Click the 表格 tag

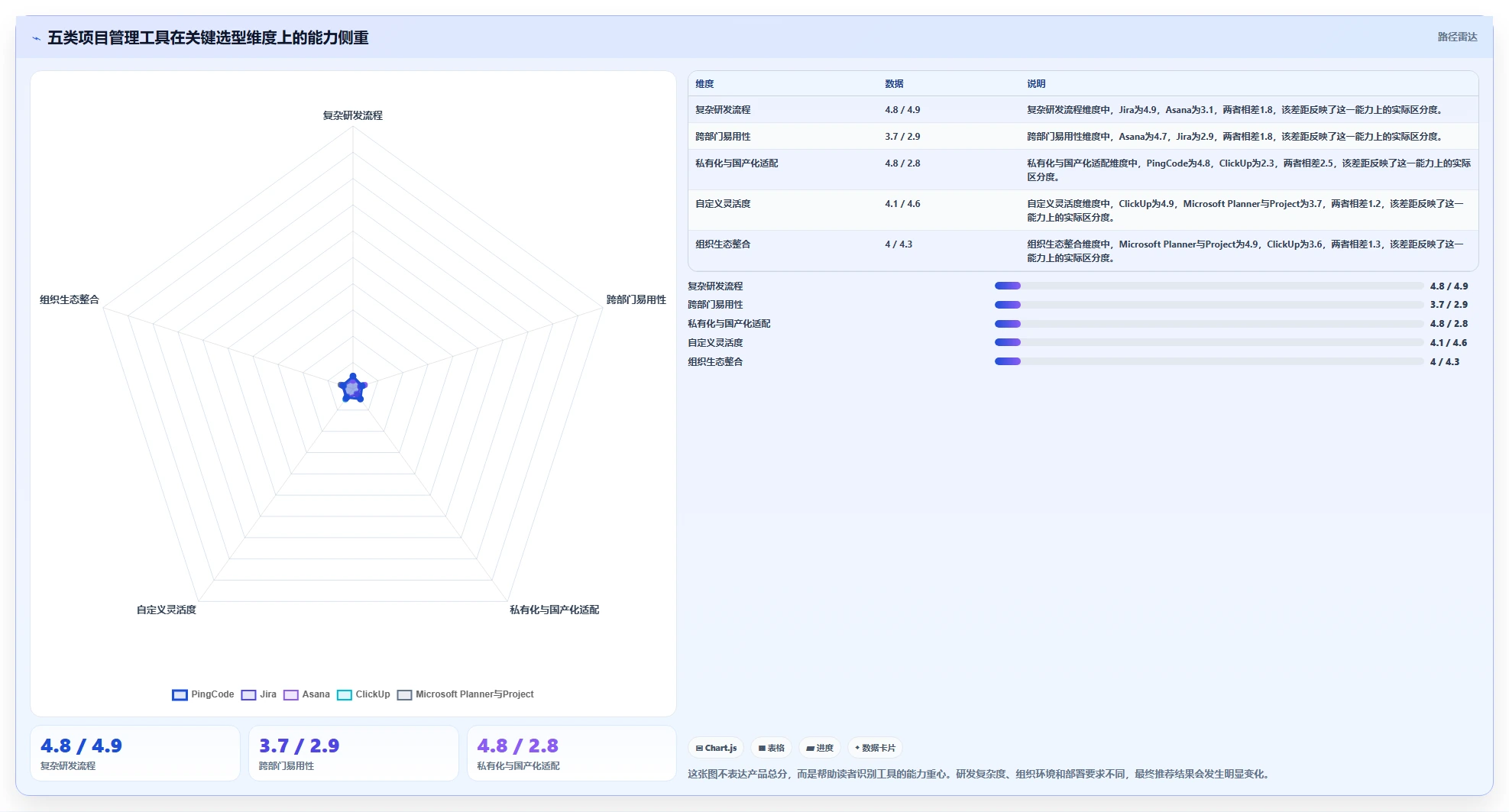771,748
